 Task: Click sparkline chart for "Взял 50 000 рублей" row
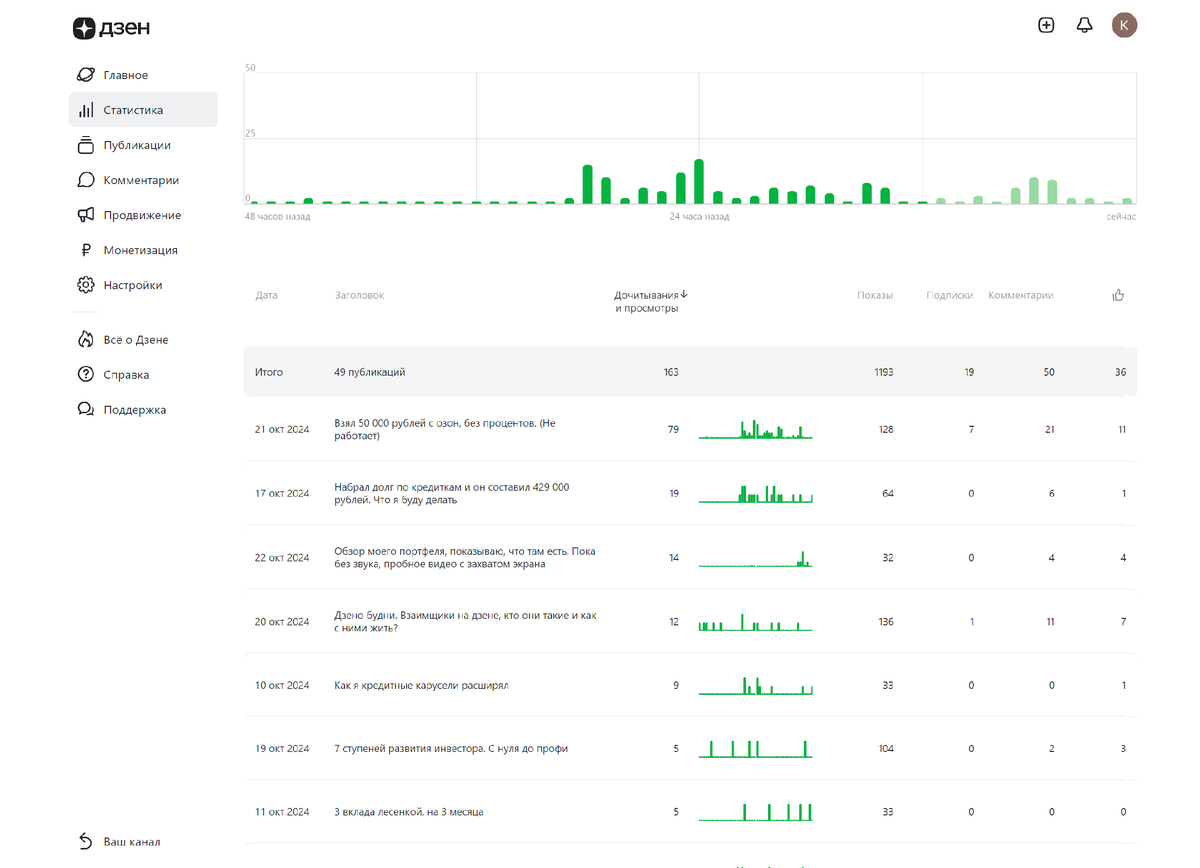pos(756,429)
